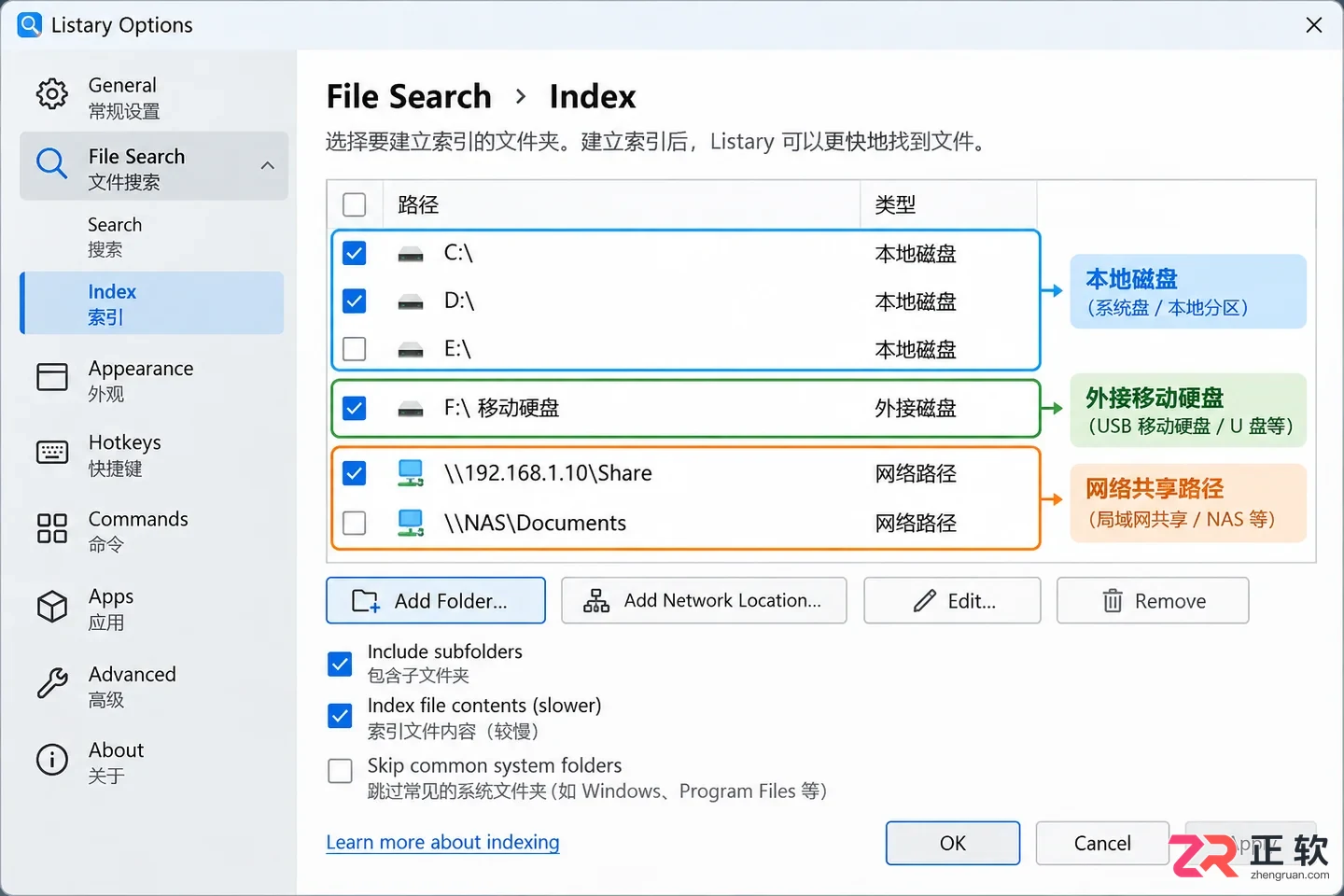The width and height of the screenshot is (1344, 896).
Task: Sort by the 路径 column header
Action: 622,204
